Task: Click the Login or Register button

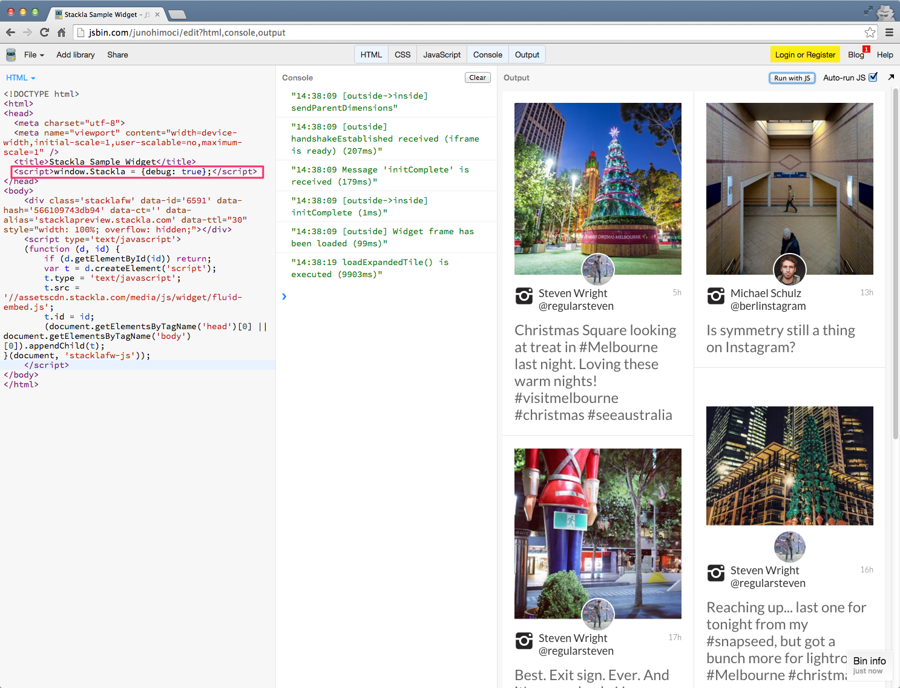Action: 804,55
